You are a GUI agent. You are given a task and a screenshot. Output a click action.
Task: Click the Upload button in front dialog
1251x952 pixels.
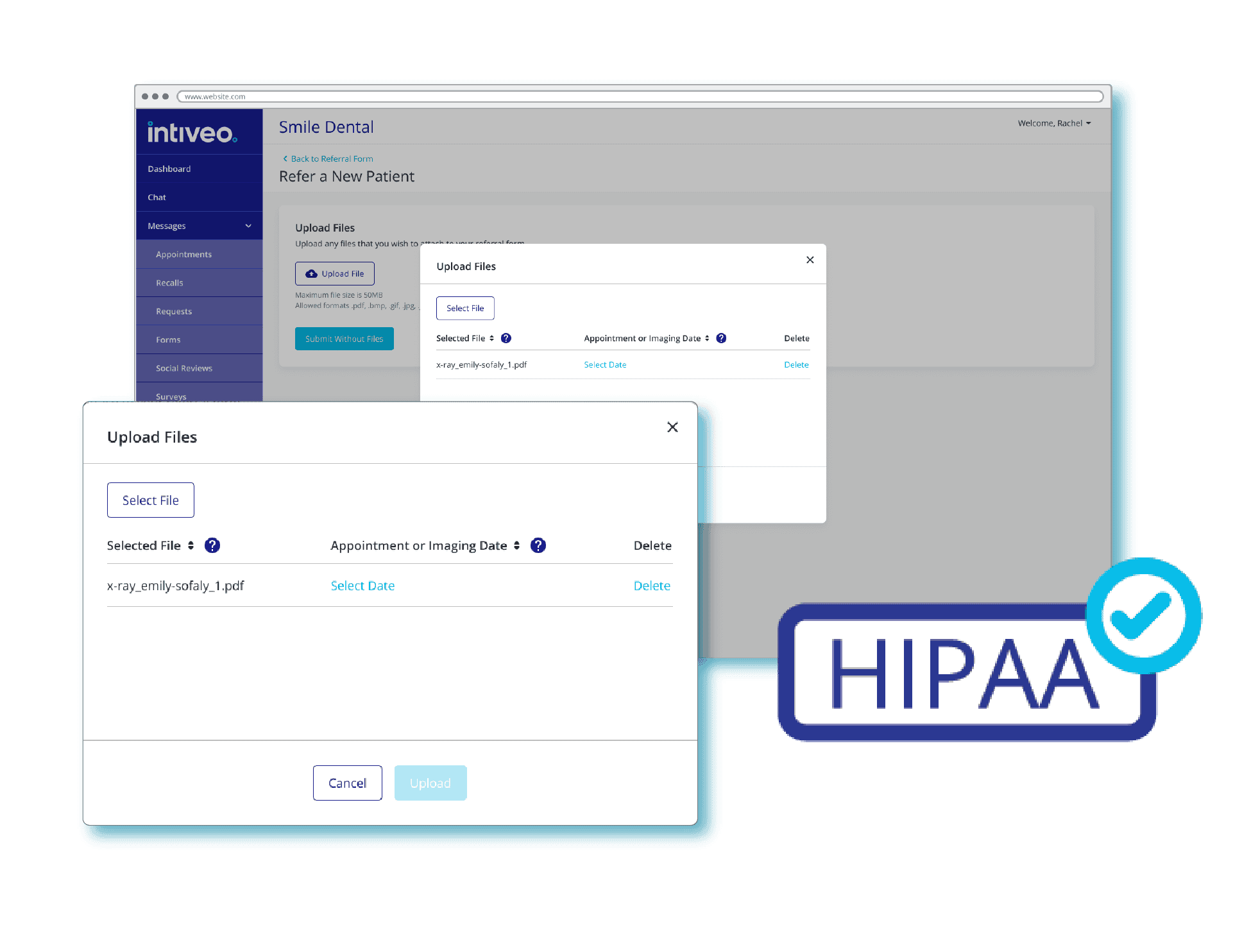(430, 783)
